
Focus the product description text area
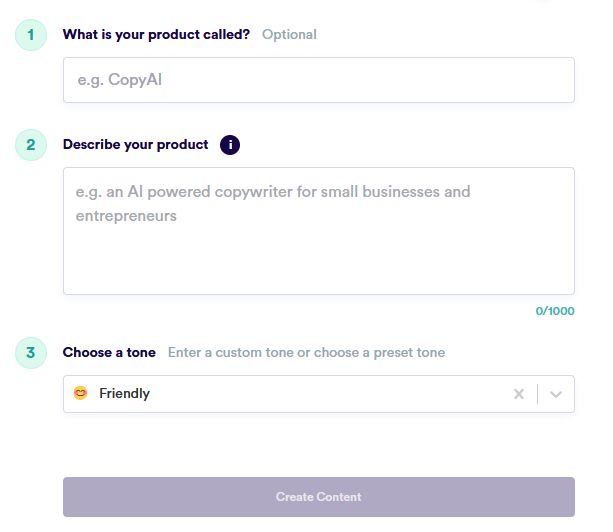point(319,231)
